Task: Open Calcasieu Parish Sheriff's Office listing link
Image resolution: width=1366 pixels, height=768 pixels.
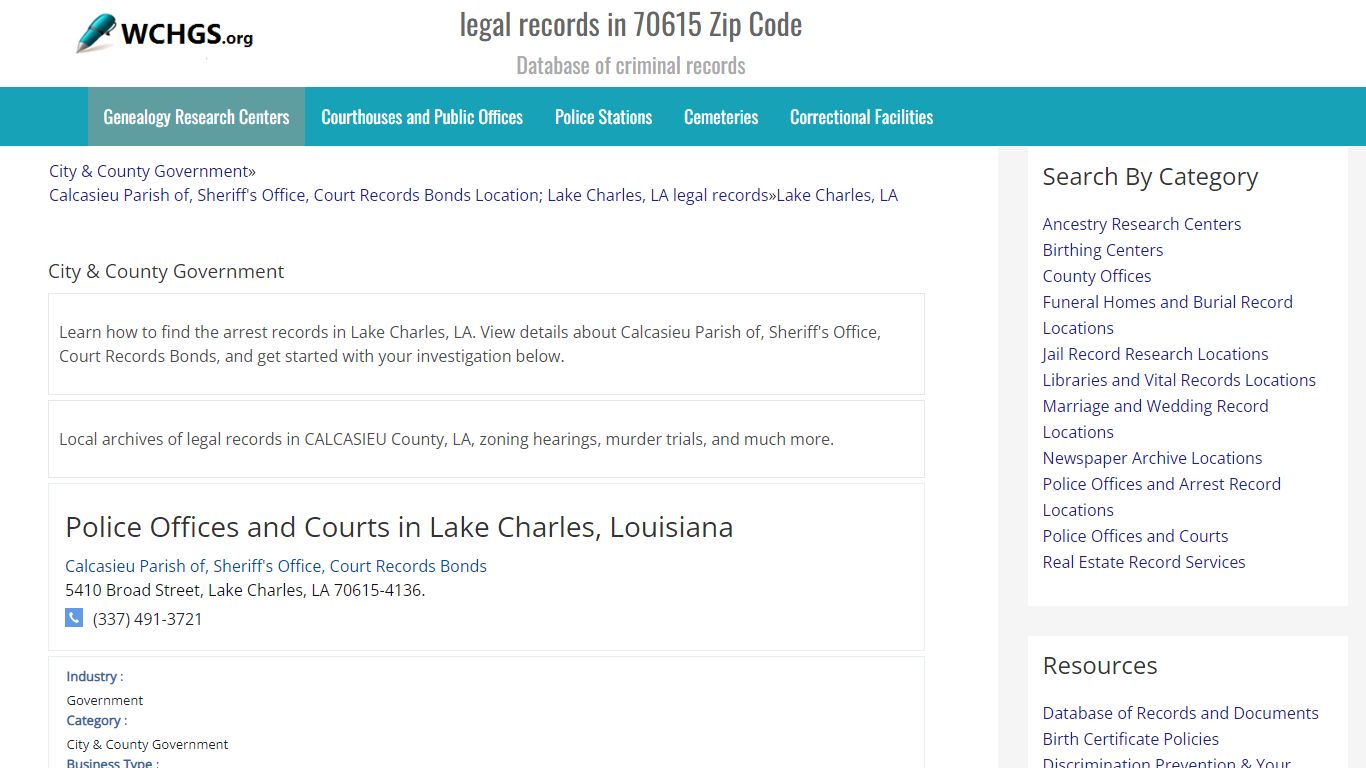Action: (x=276, y=566)
